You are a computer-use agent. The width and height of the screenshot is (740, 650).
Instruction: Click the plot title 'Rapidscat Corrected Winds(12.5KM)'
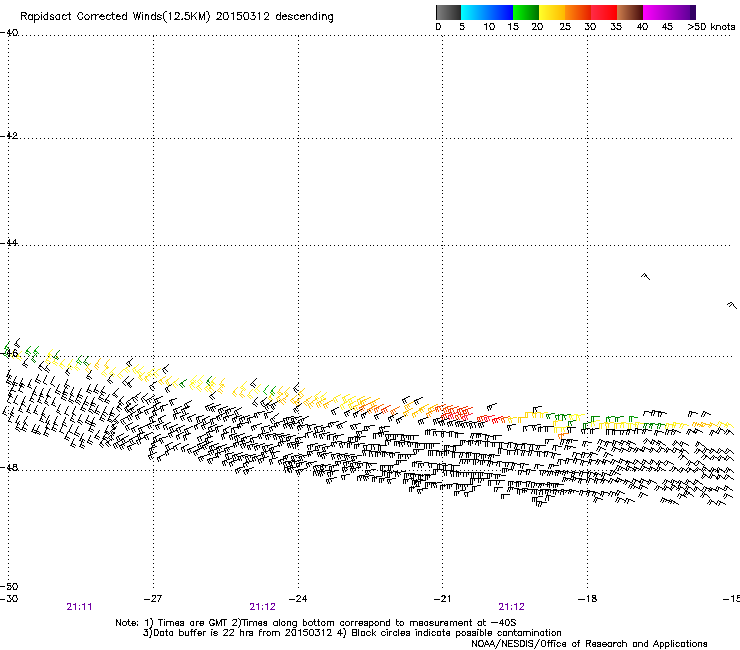click(x=115, y=17)
